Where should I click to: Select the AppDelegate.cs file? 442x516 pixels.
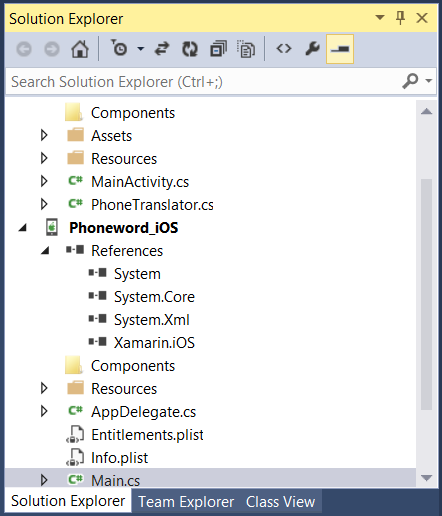(x=144, y=412)
